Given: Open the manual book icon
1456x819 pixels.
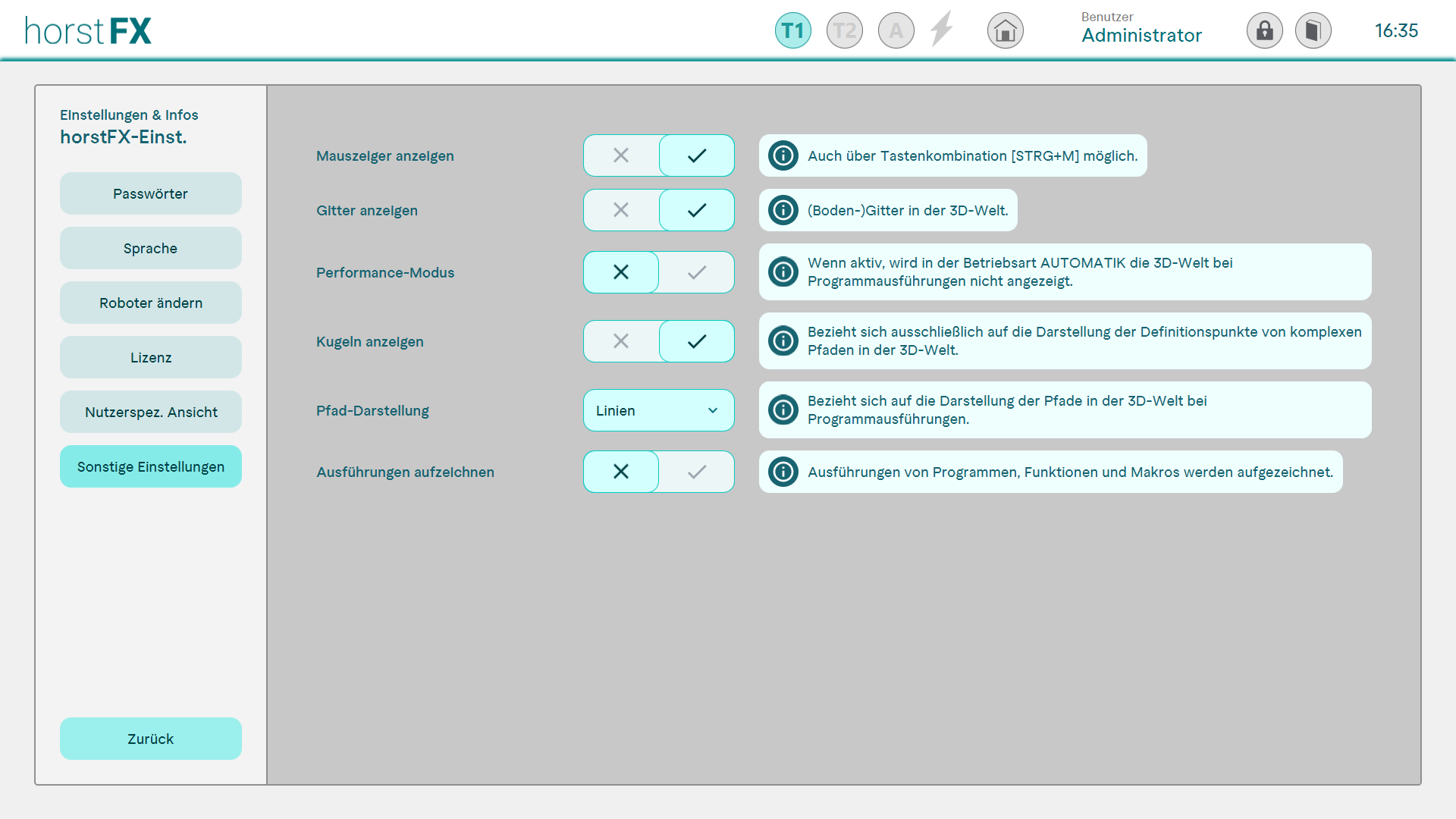Looking at the screenshot, I should point(1313,31).
